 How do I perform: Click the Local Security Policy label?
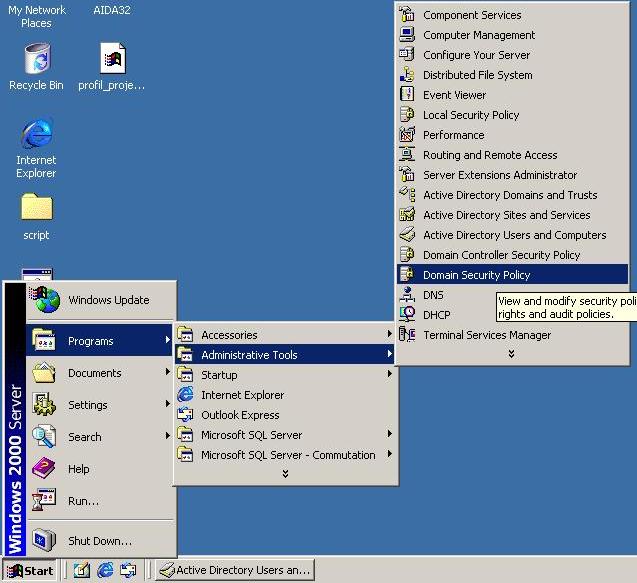[471, 115]
